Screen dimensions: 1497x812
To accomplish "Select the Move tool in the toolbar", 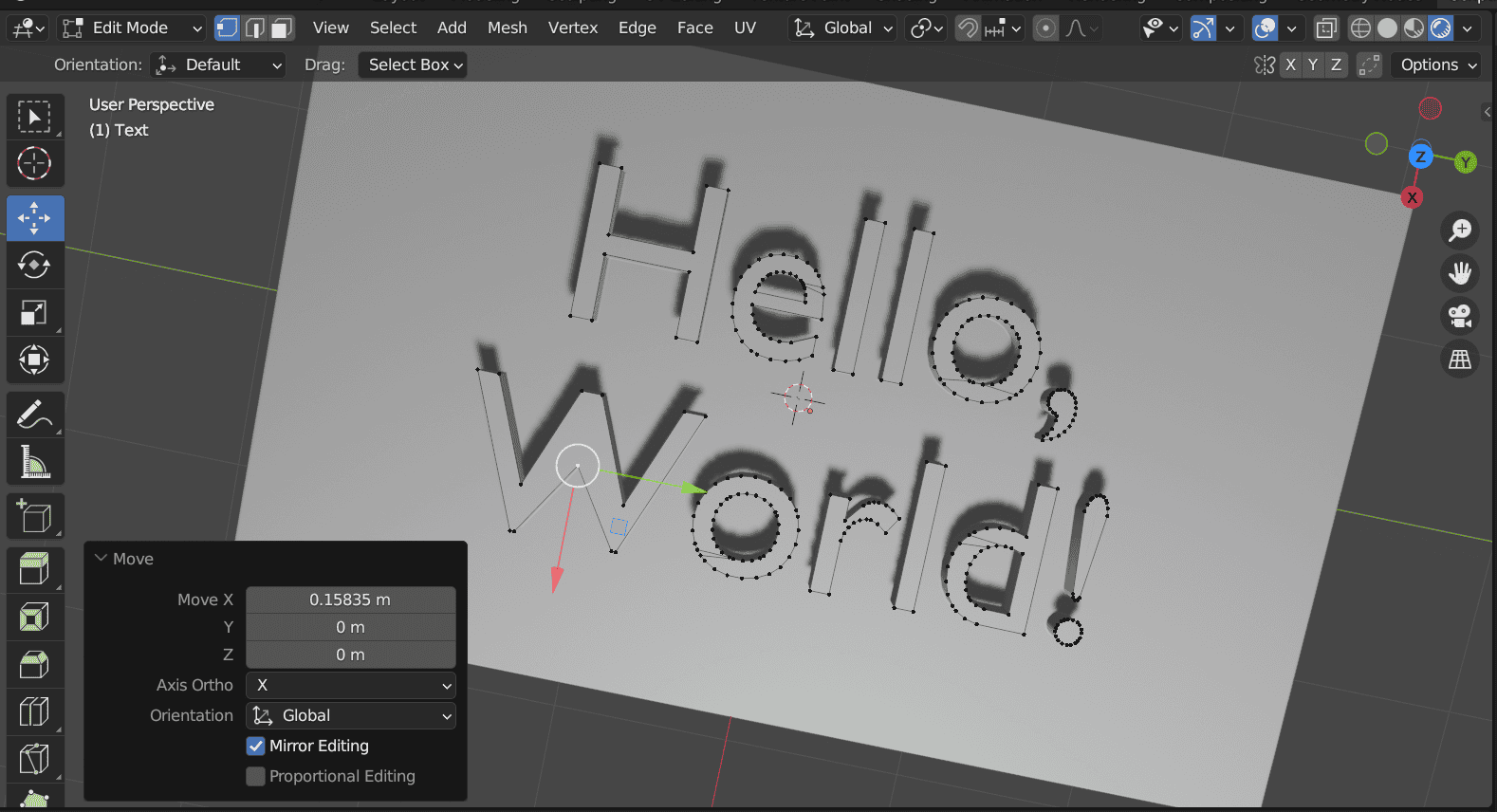I will [x=35, y=218].
